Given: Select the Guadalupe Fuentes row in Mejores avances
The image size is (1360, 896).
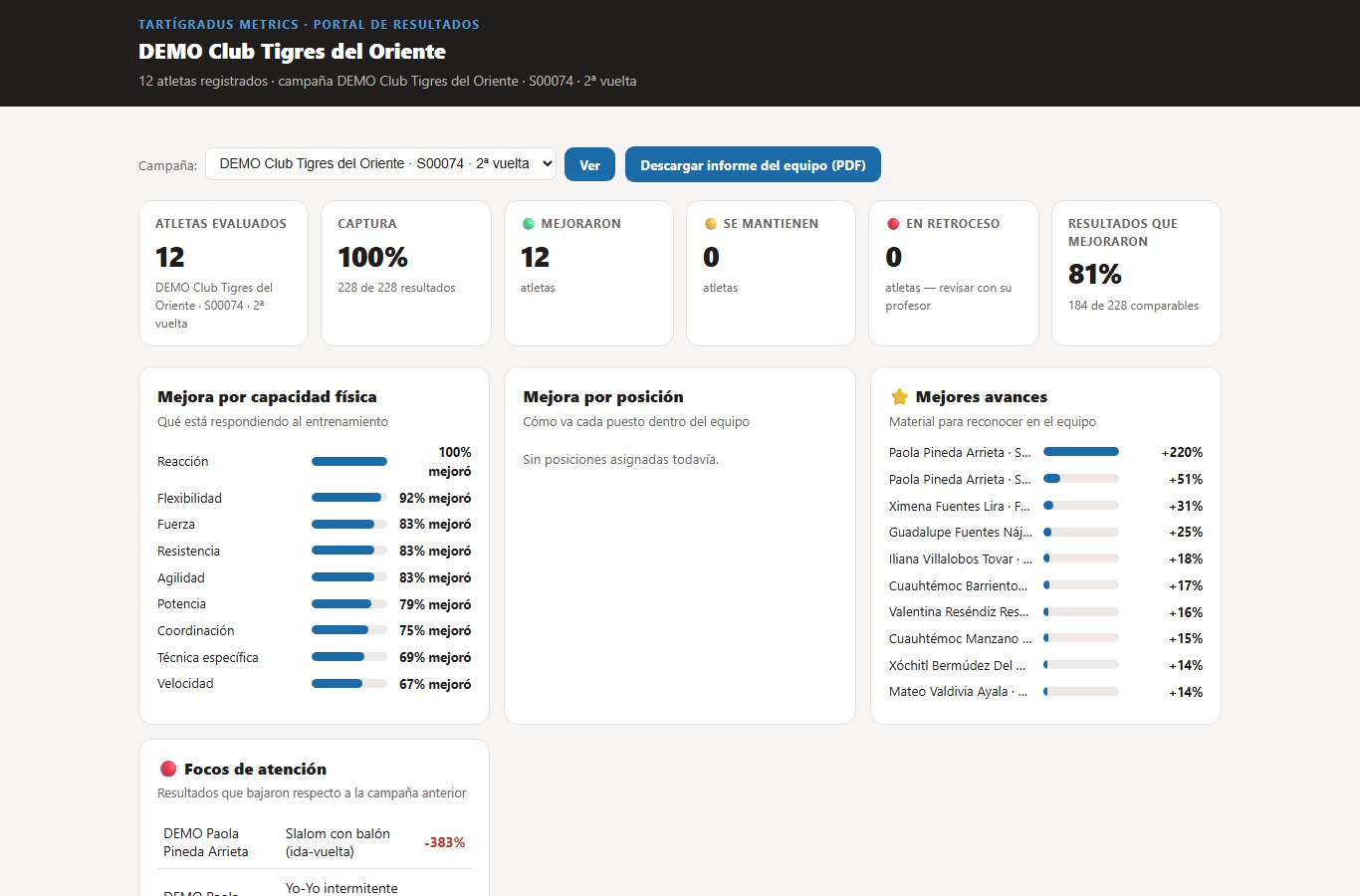Looking at the screenshot, I should (x=1045, y=532).
